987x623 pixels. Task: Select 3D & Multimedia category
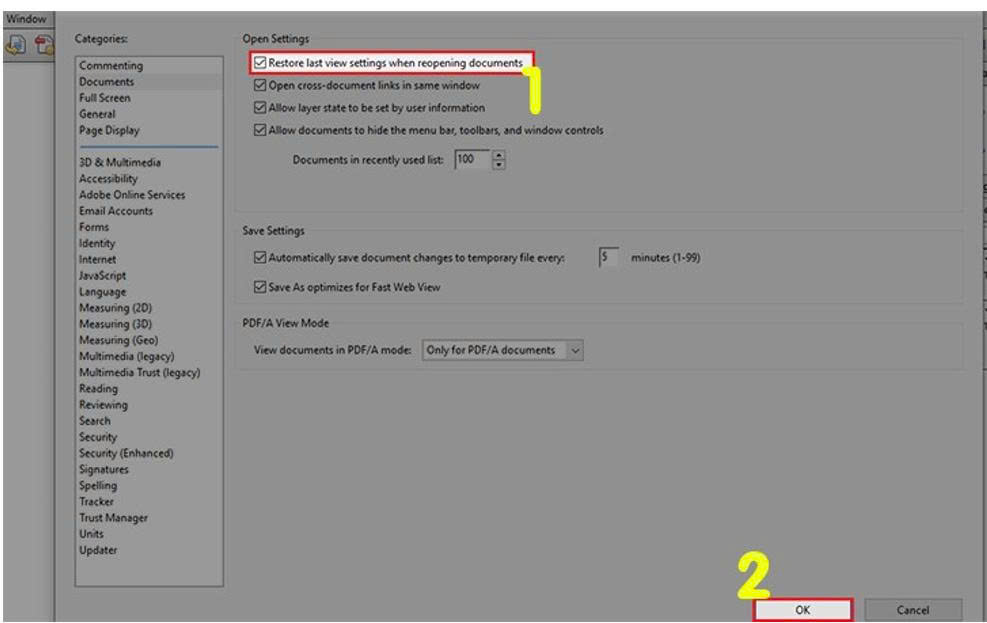(x=120, y=162)
